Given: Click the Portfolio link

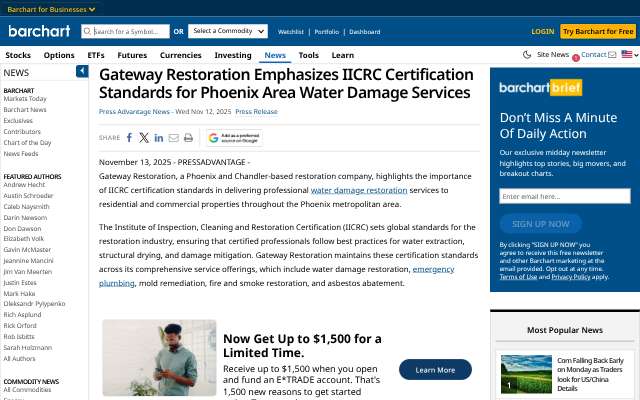Looking at the screenshot, I should tap(327, 32).
